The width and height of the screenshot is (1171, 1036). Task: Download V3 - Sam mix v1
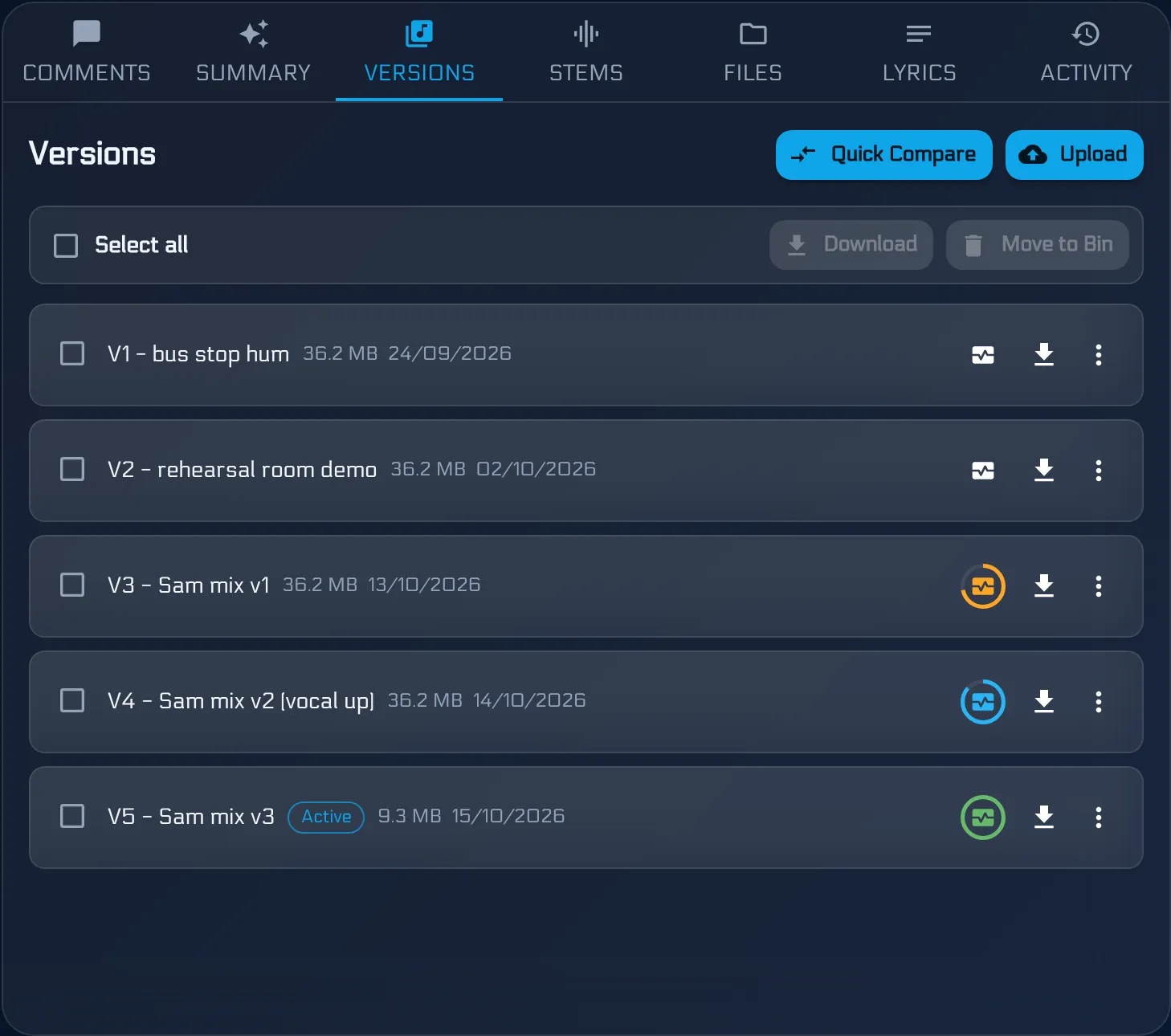(x=1044, y=585)
